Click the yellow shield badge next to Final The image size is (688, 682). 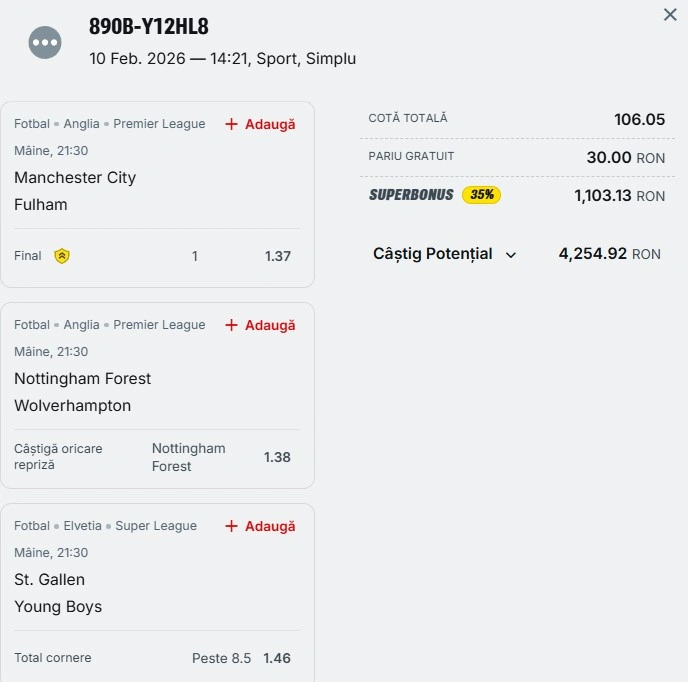62,256
